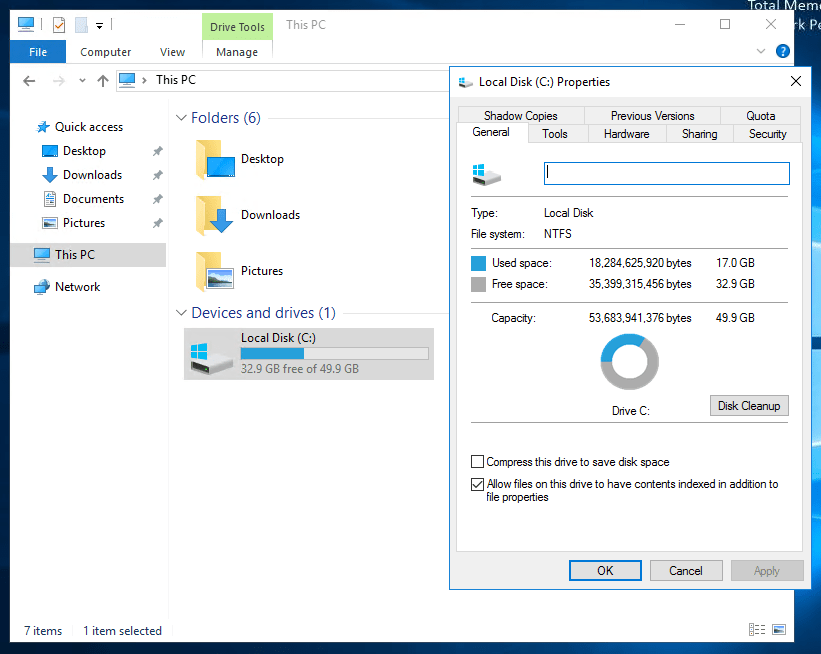Viewport: 821px width, 654px height.
Task: Enable Compress this drive to save disk space
Action: coord(478,462)
